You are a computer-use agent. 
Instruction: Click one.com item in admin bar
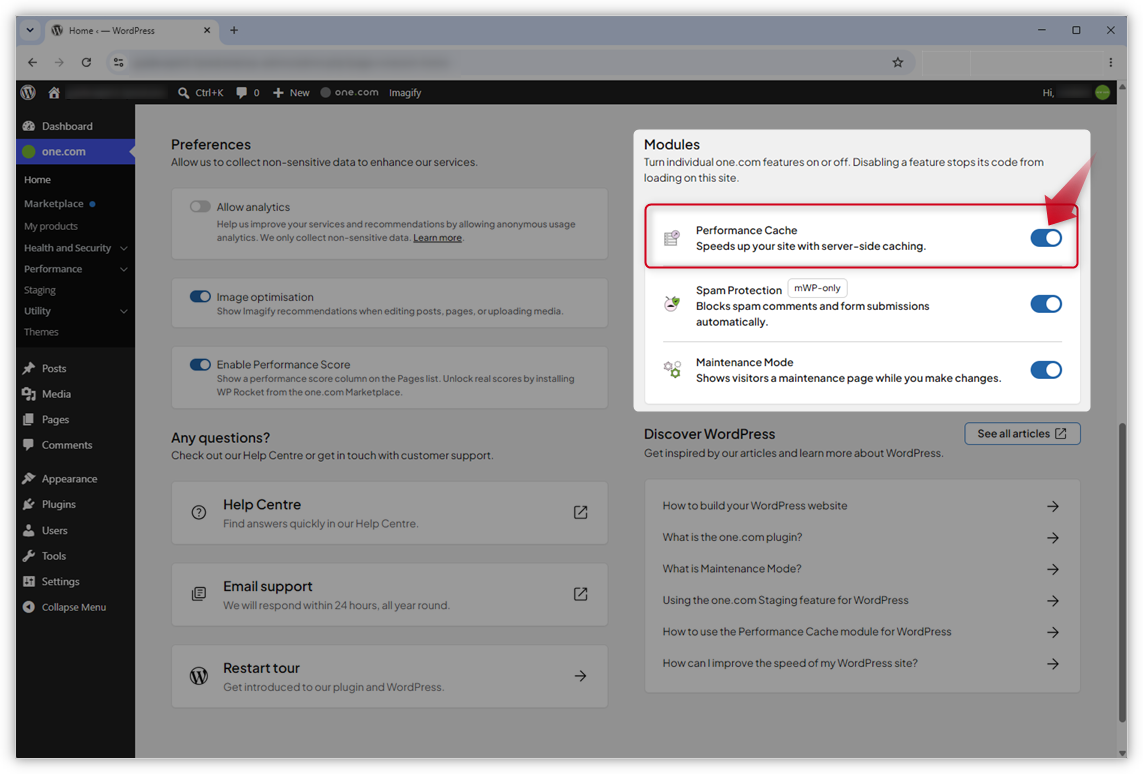click(350, 93)
